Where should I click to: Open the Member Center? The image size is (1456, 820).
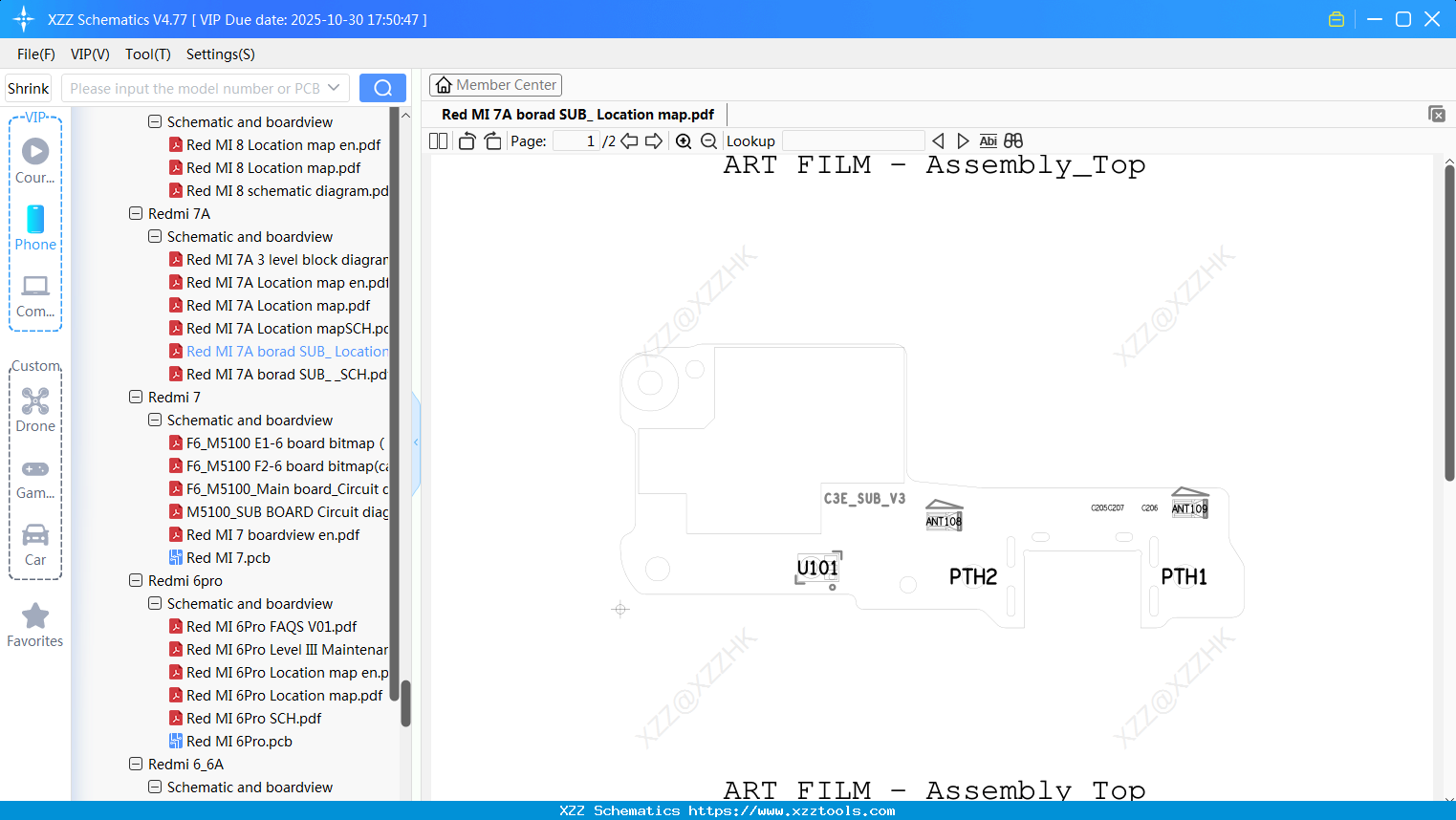(x=495, y=85)
